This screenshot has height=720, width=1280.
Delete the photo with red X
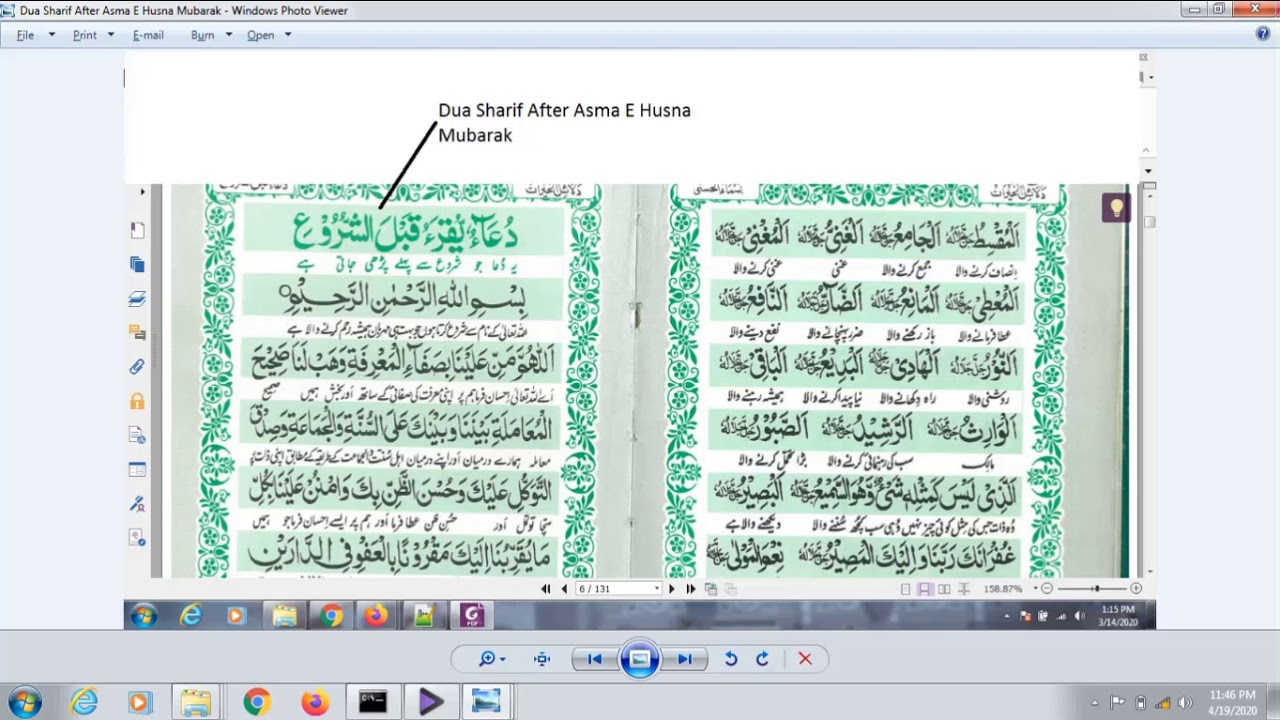pyautogui.click(x=805, y=659)
